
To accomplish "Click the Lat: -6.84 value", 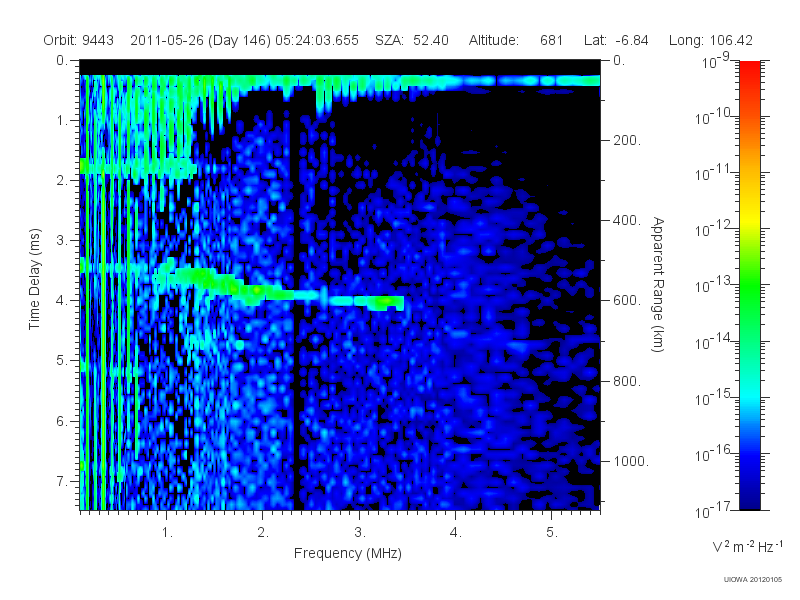I will coord(616,40).
